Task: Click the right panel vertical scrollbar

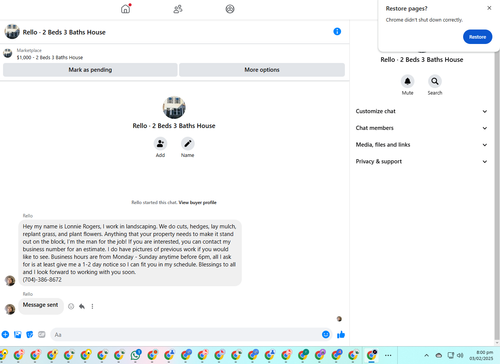Action: coord(497,197)
